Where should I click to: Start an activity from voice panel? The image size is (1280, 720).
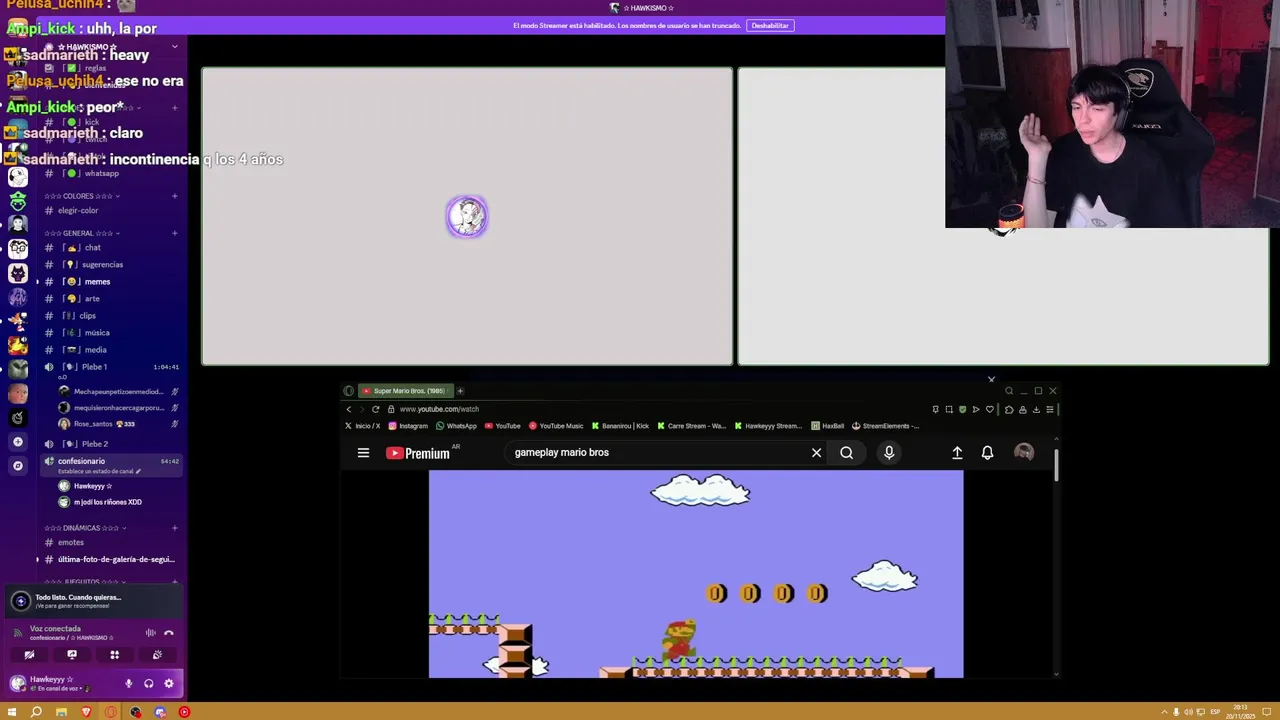114,655
